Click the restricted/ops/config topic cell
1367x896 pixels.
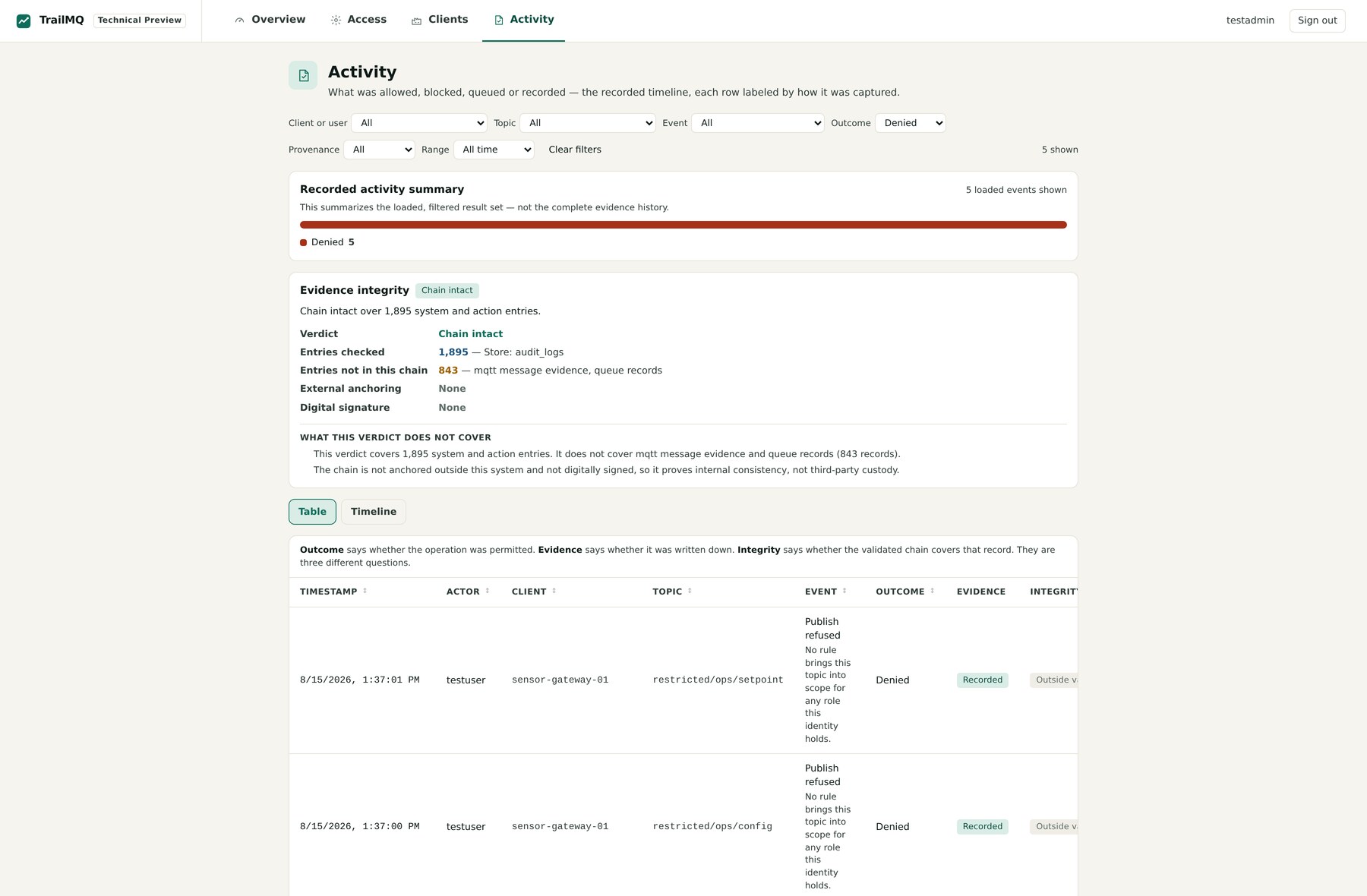point(712,827)
